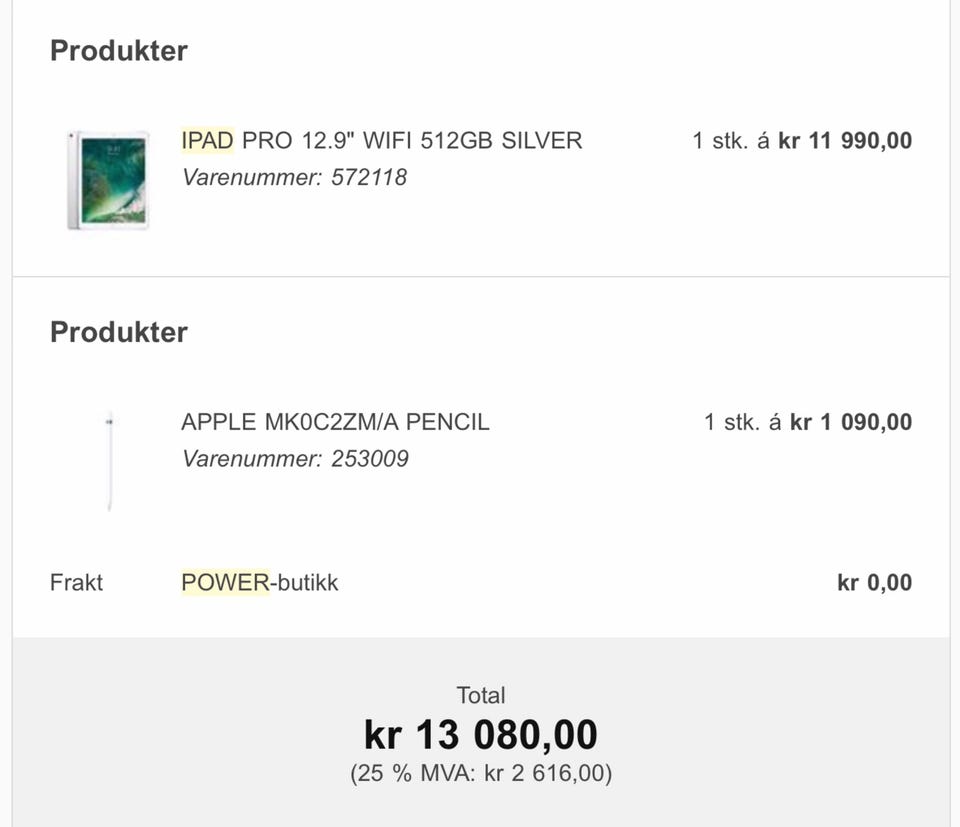The image size is (960, 827).
Task: Click the 25 % MVA tax line
Action: pyautogui.click(x=481, y=773)
